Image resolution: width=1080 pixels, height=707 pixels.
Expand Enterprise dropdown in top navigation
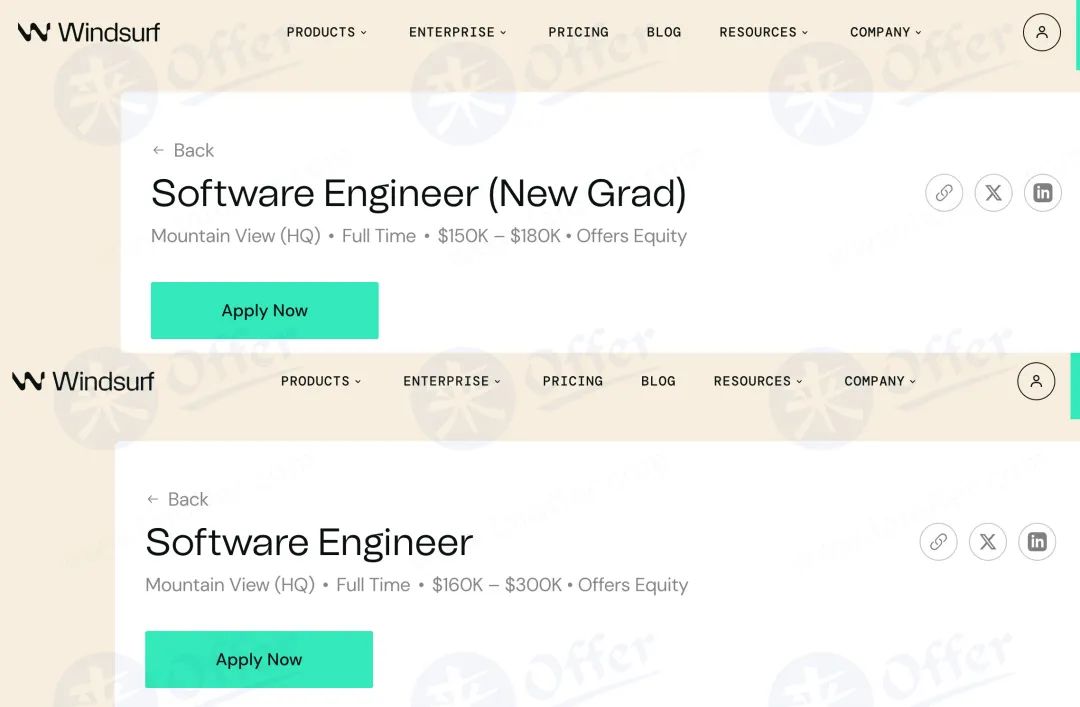458,32
